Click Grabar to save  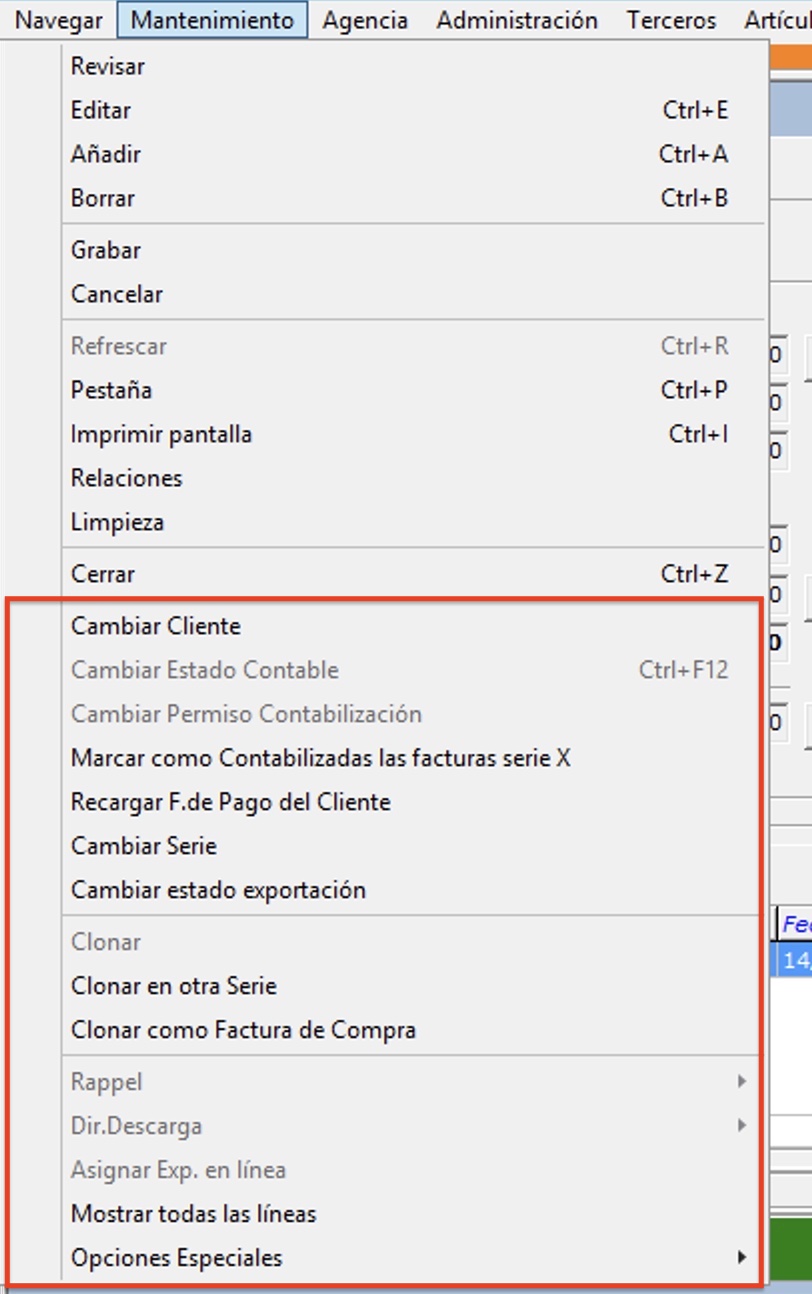[x=106, y=251]
